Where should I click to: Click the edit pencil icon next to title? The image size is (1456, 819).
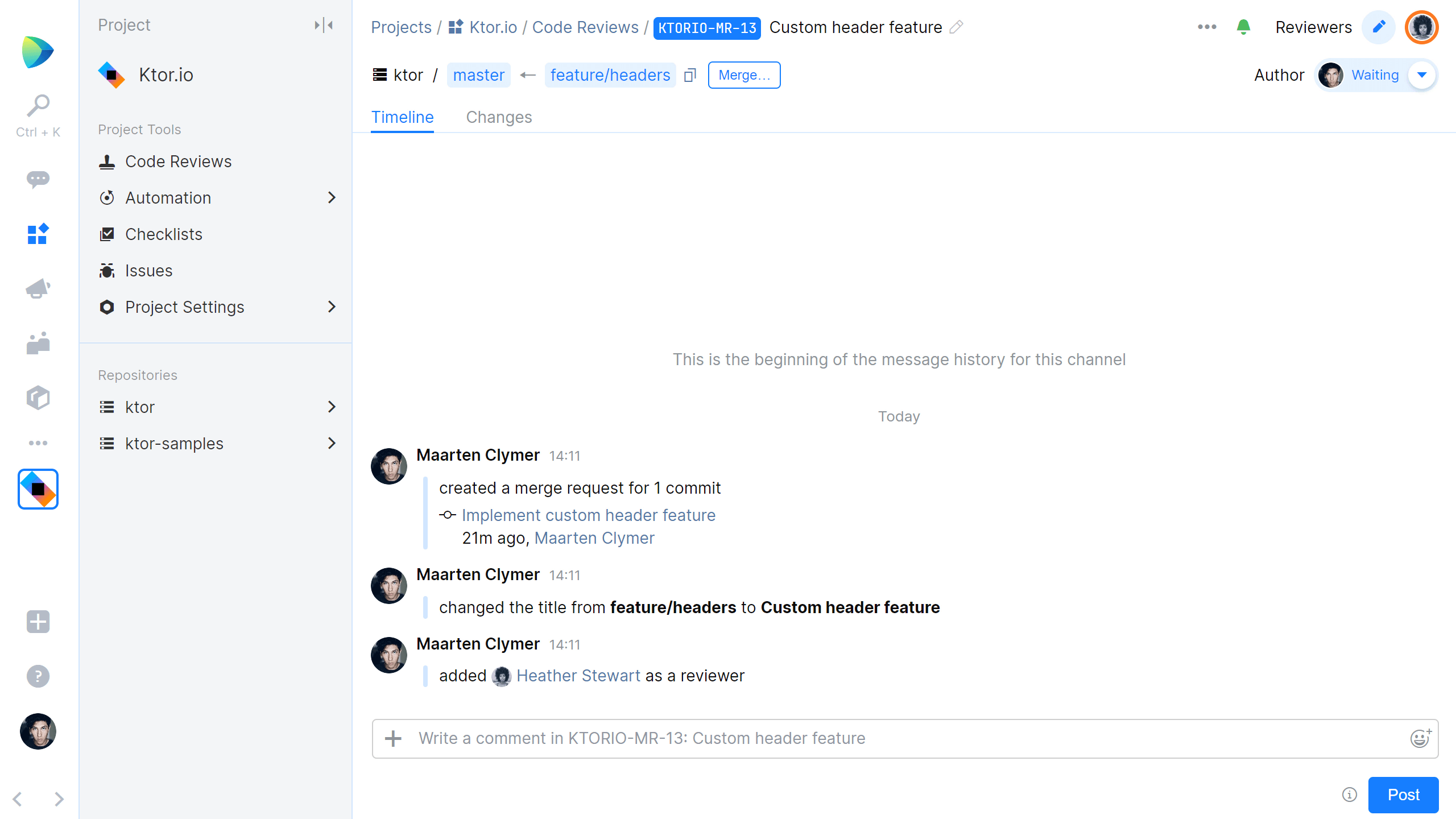click(958, 27)
